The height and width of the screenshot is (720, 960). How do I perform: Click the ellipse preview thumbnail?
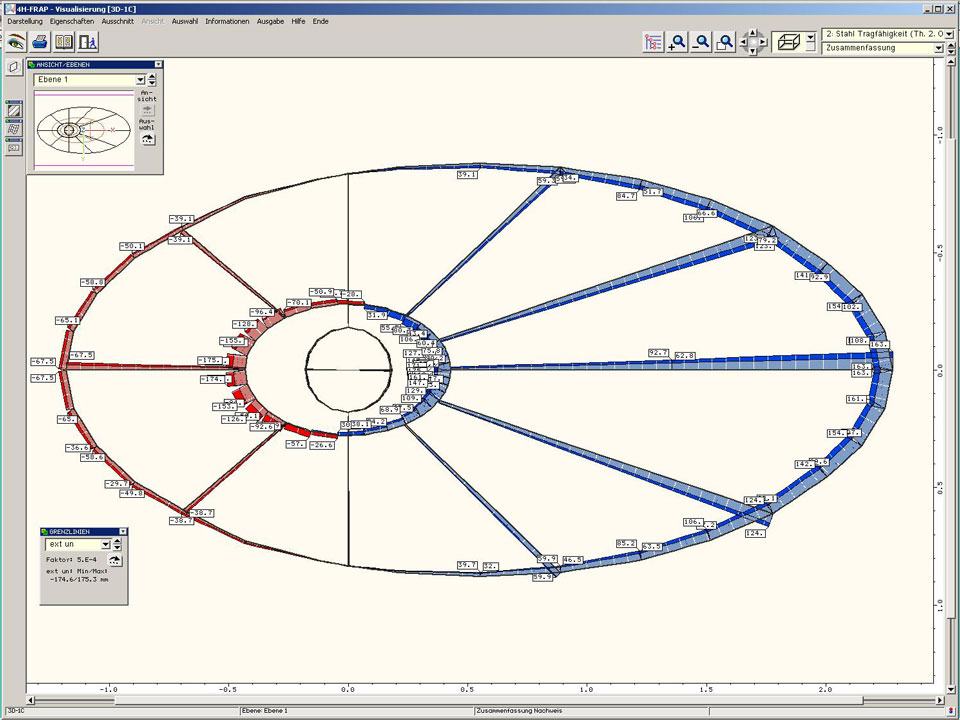pyautogui.click(x=83, y=130)
